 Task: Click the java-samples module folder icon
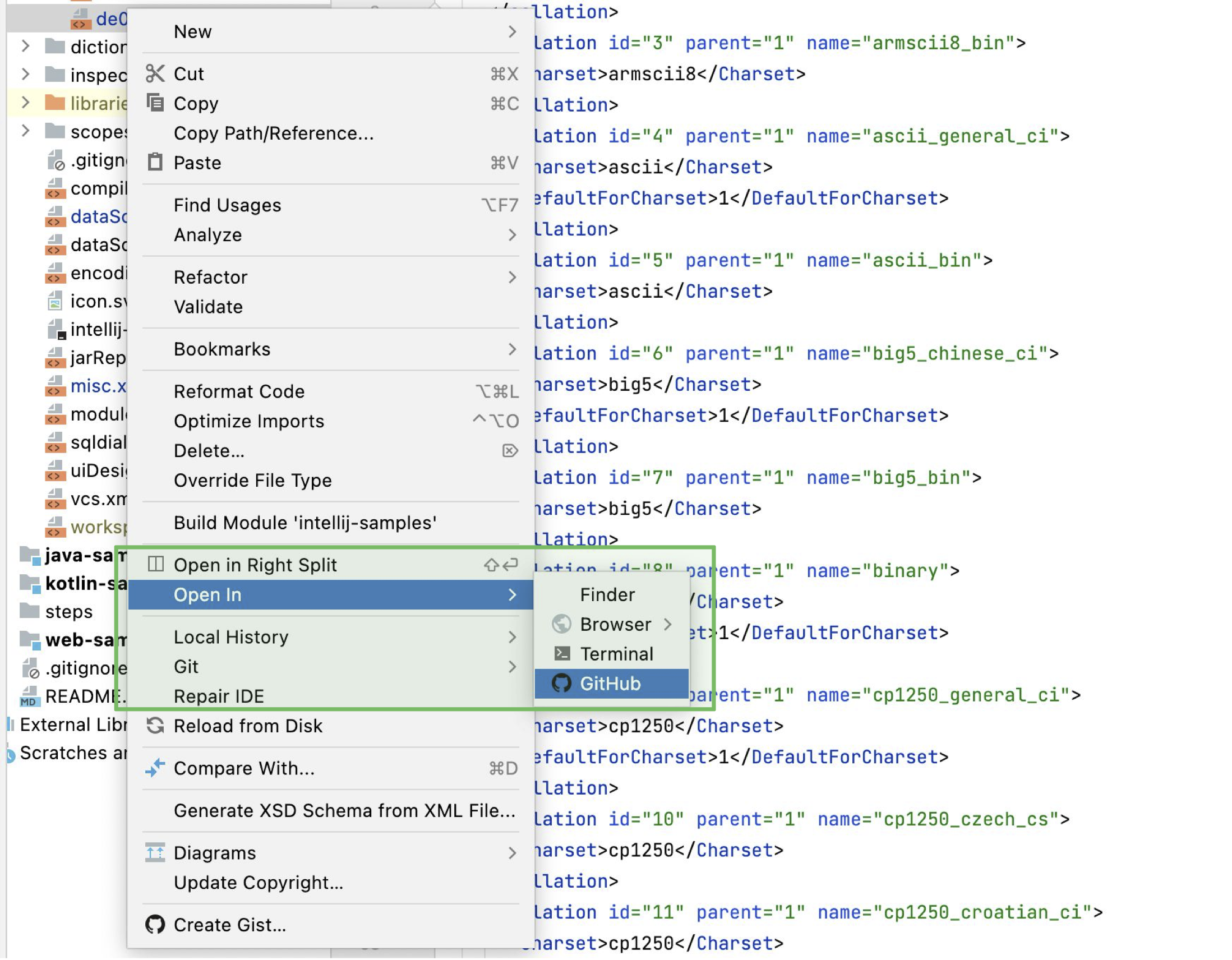pyautogui.click(x=30, y=555)
